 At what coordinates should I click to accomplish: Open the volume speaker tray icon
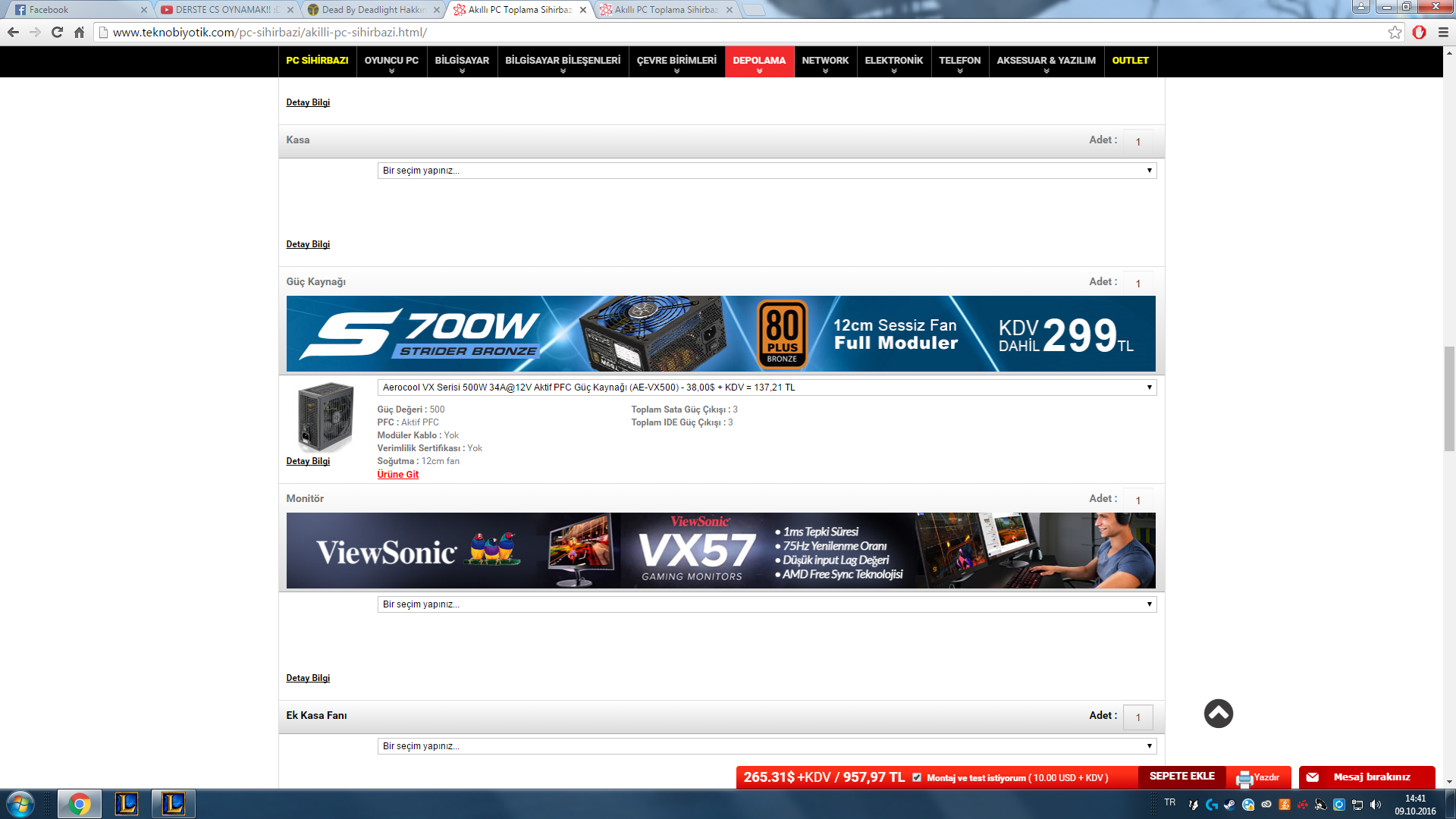tap(1376, 805)
